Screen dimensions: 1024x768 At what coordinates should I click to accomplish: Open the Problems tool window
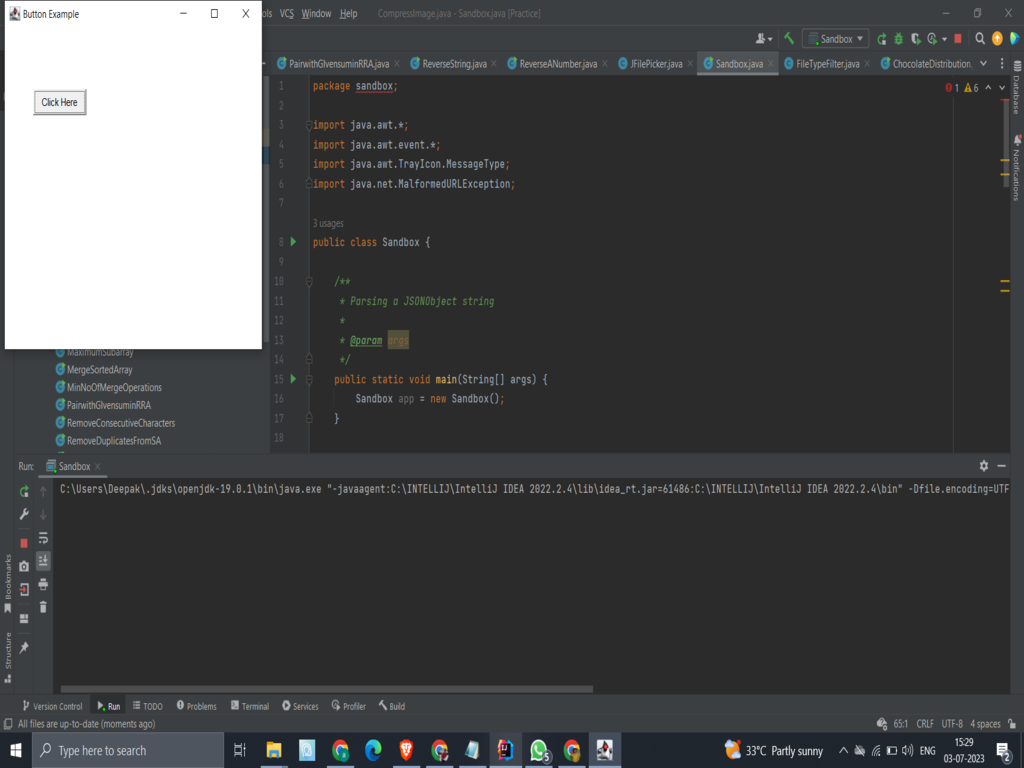click(x=197, y=706)
